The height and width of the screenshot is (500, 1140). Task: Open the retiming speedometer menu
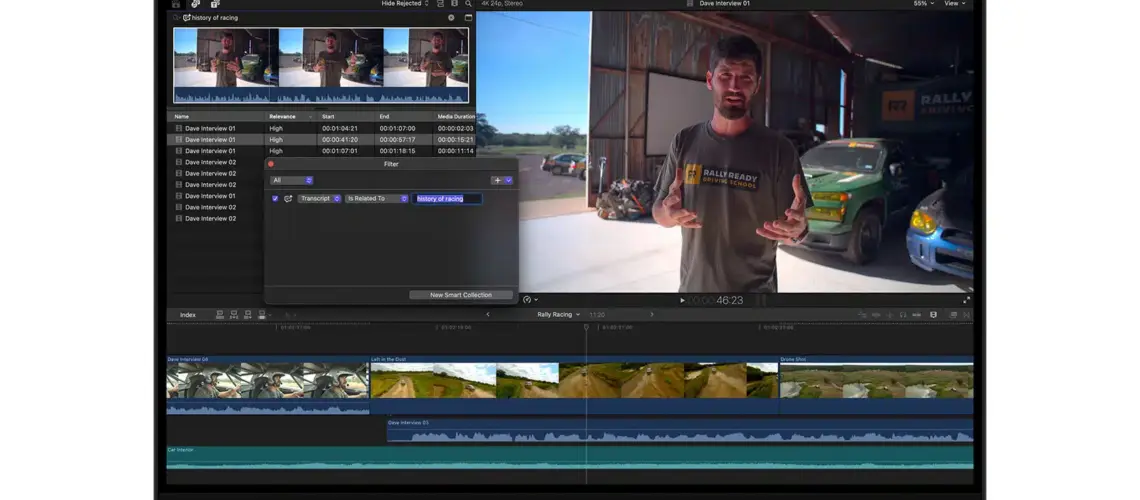[x=528, y=300]
